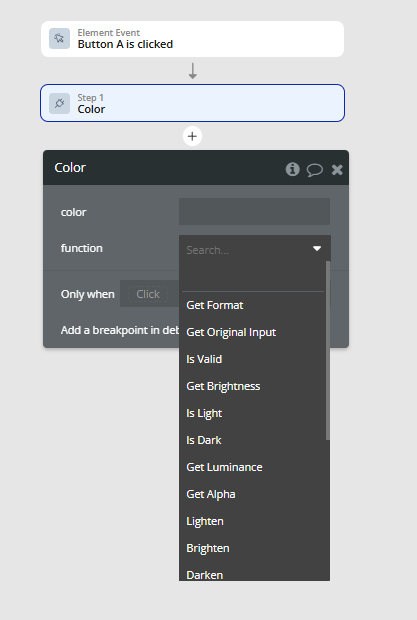This screenshot has width=417, height=620.
Task: Choose the Brighten function
Action: tap(208, 548)
